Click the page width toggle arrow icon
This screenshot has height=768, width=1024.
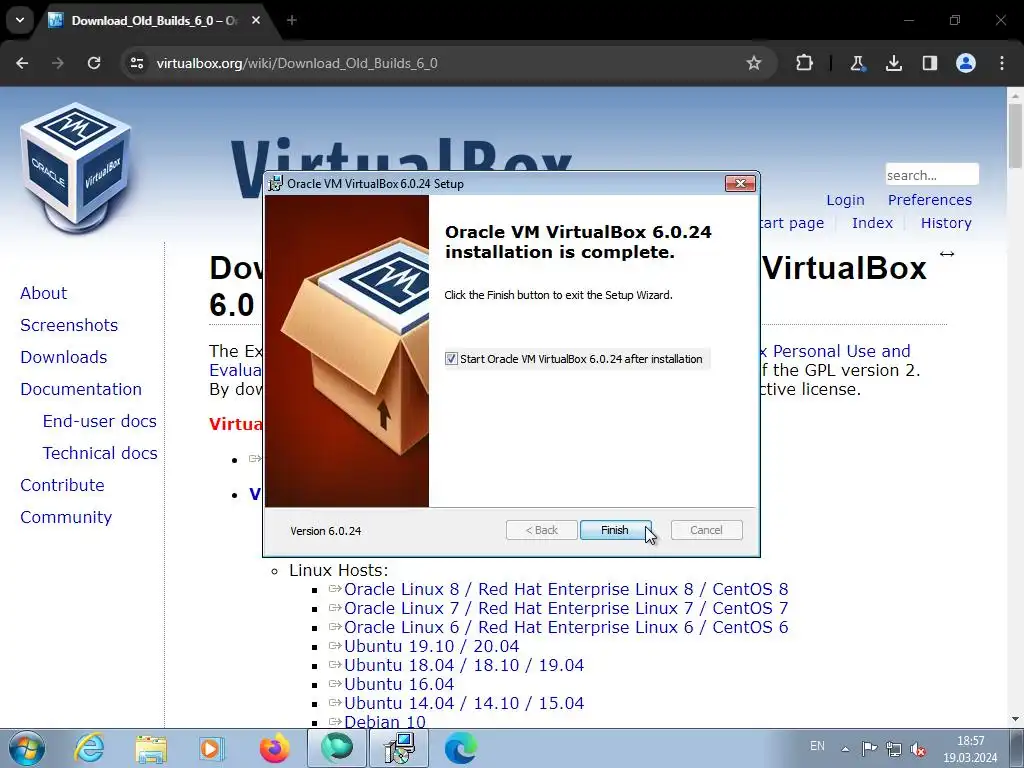947,253
